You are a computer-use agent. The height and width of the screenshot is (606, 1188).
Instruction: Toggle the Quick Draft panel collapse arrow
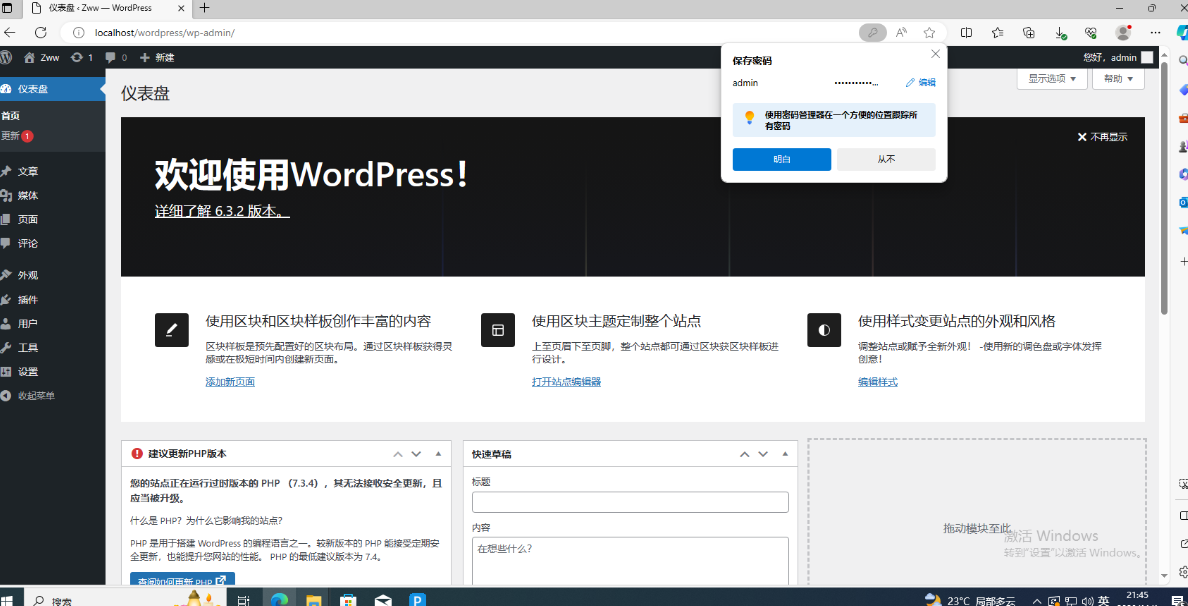pos(784,454)
